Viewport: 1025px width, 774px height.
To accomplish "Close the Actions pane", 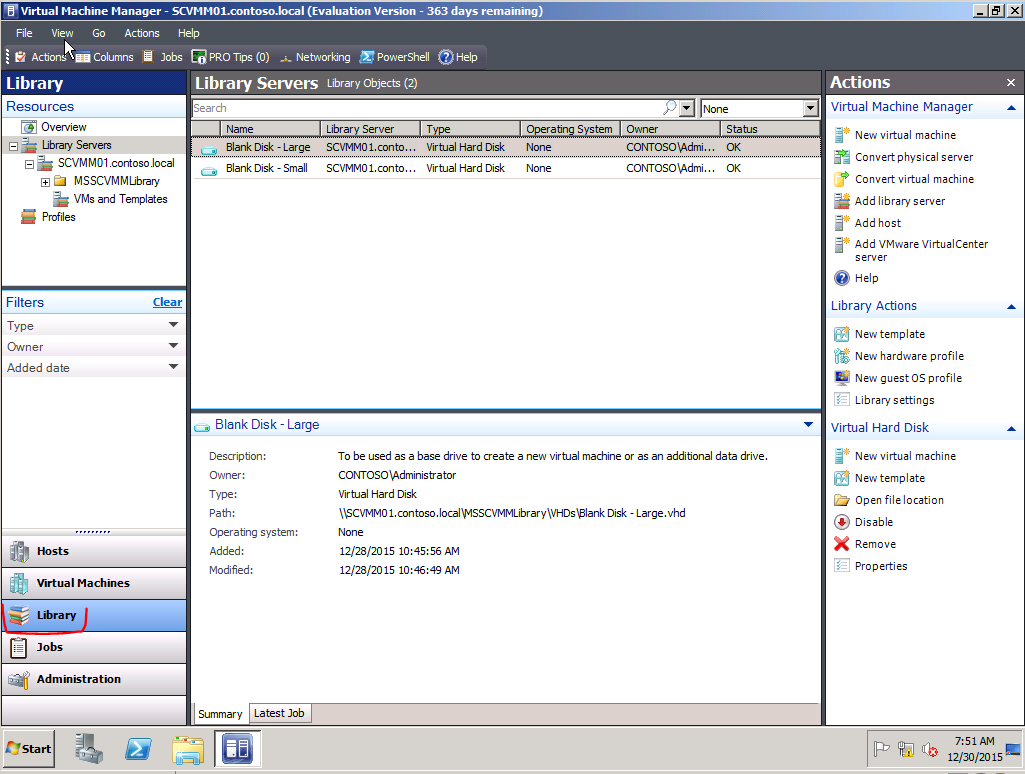I will tap(1011, 82).
